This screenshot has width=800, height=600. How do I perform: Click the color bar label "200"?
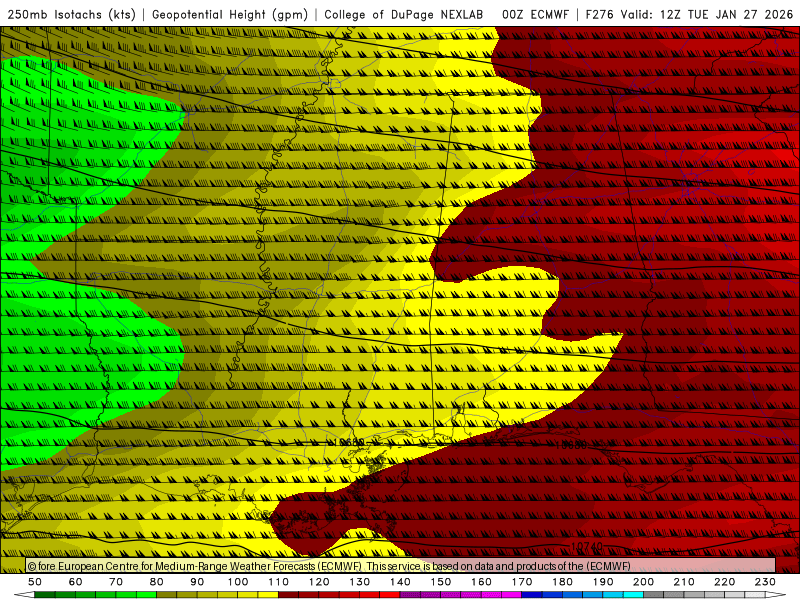[643, 582]
